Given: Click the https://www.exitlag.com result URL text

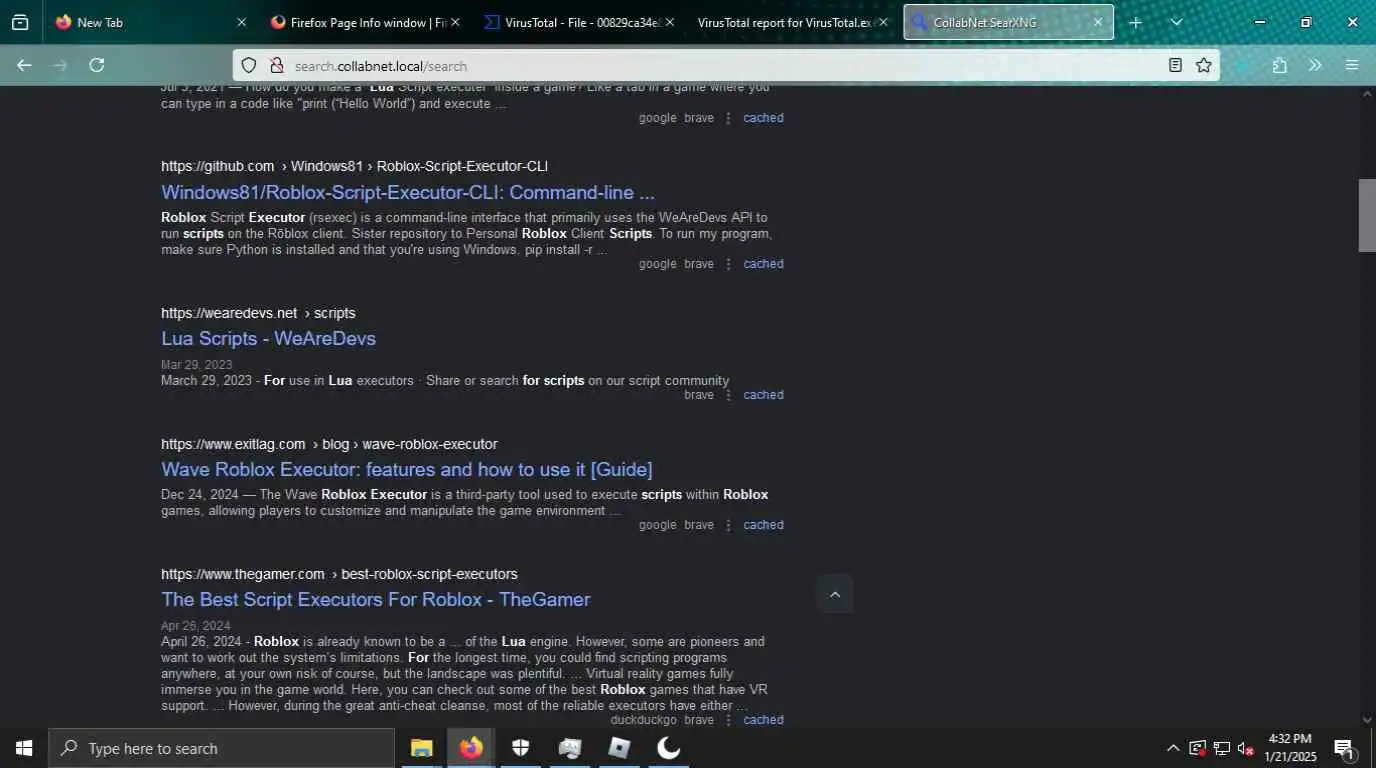Looking at the screenshot, I should point(233,444).
